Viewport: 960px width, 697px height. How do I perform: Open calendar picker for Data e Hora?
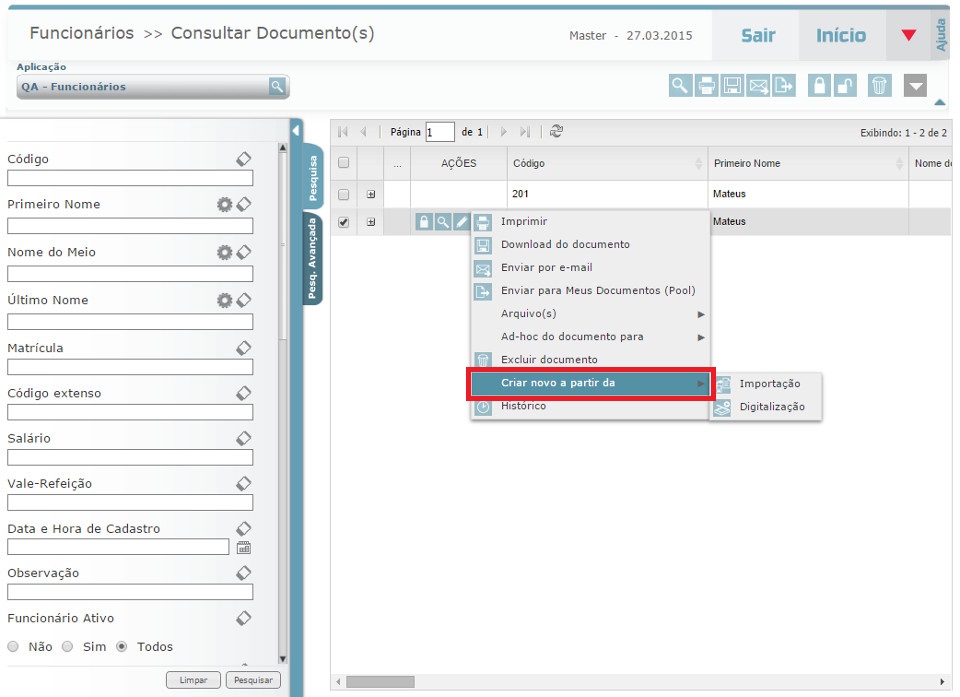point(243,547)
